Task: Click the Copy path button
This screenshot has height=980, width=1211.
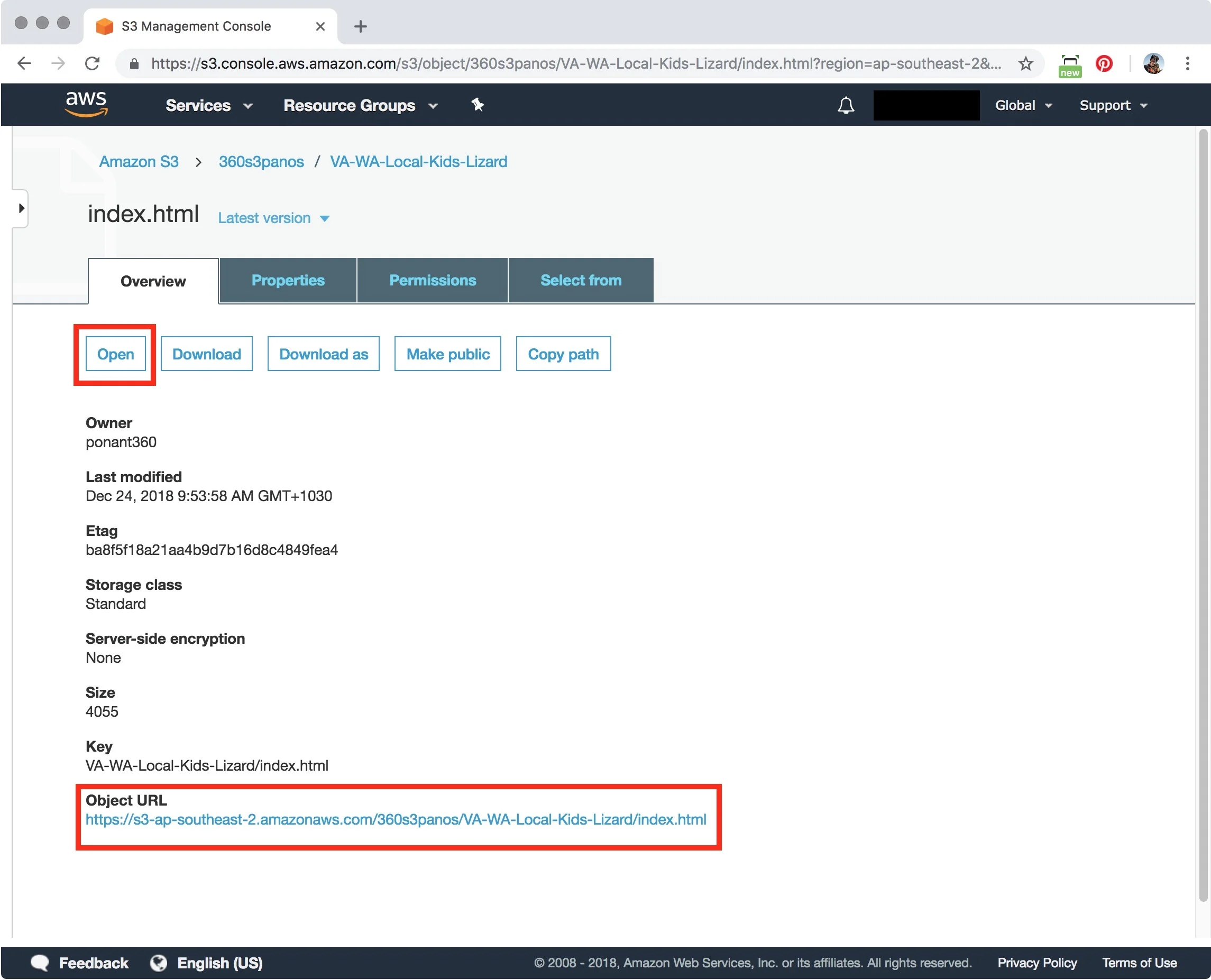Action: [563, 354]
